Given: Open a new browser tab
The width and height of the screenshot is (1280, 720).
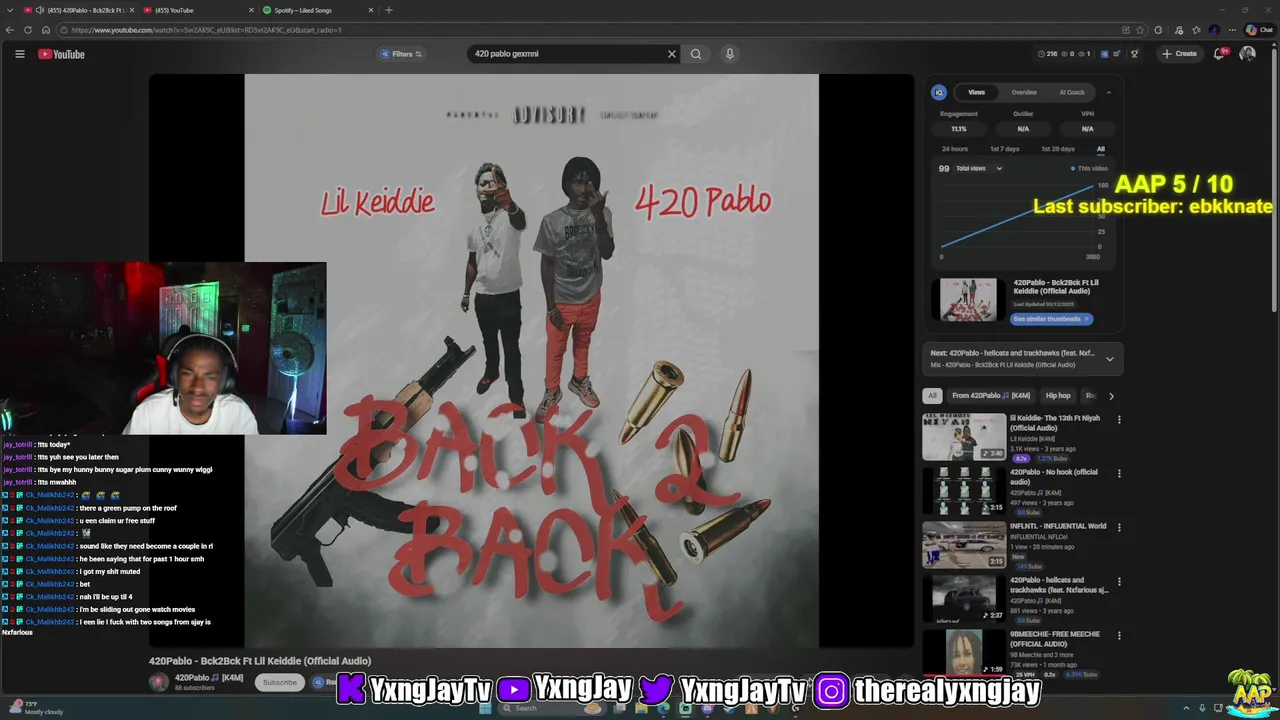Looking at the screenshot, I should [389, 10].
